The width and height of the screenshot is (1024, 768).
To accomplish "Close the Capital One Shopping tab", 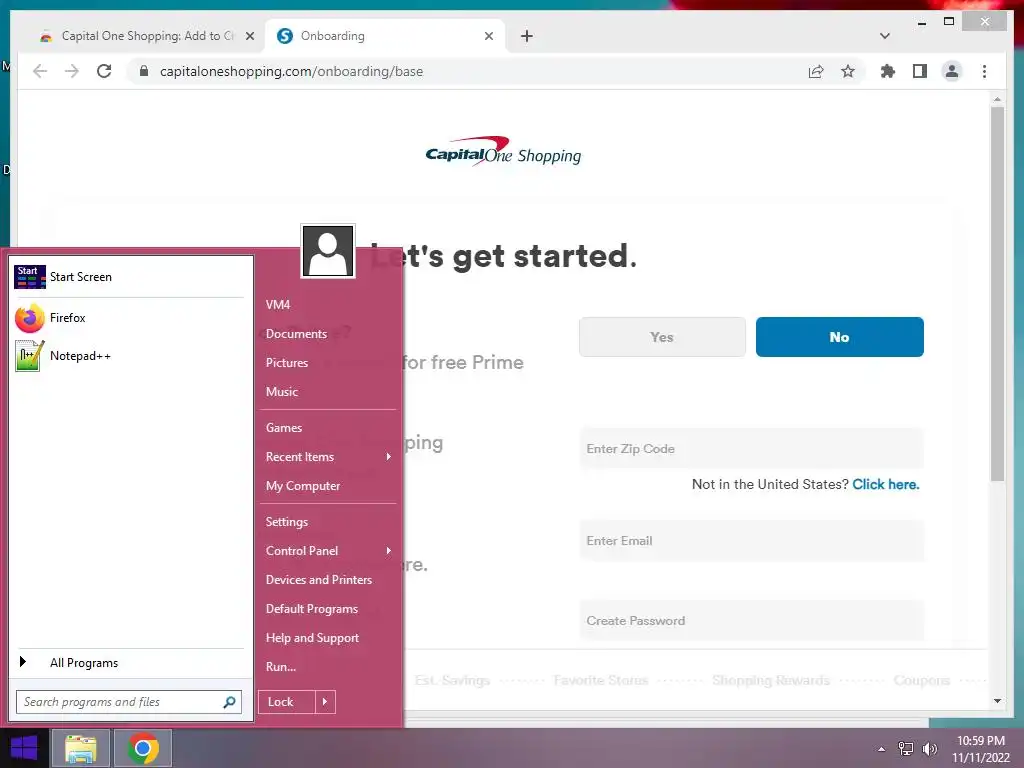I will pyautogui.click(x=249, y=36).
